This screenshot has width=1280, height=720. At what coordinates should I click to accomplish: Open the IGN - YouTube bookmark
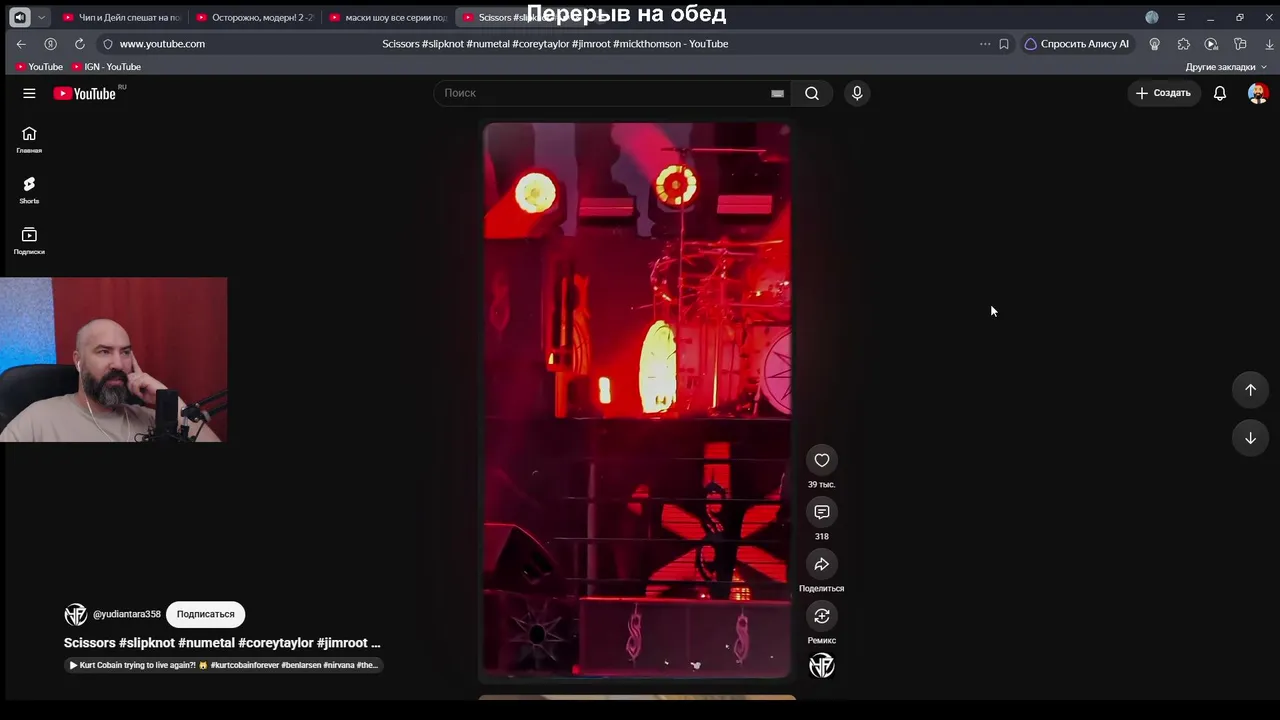pos(106,67)
